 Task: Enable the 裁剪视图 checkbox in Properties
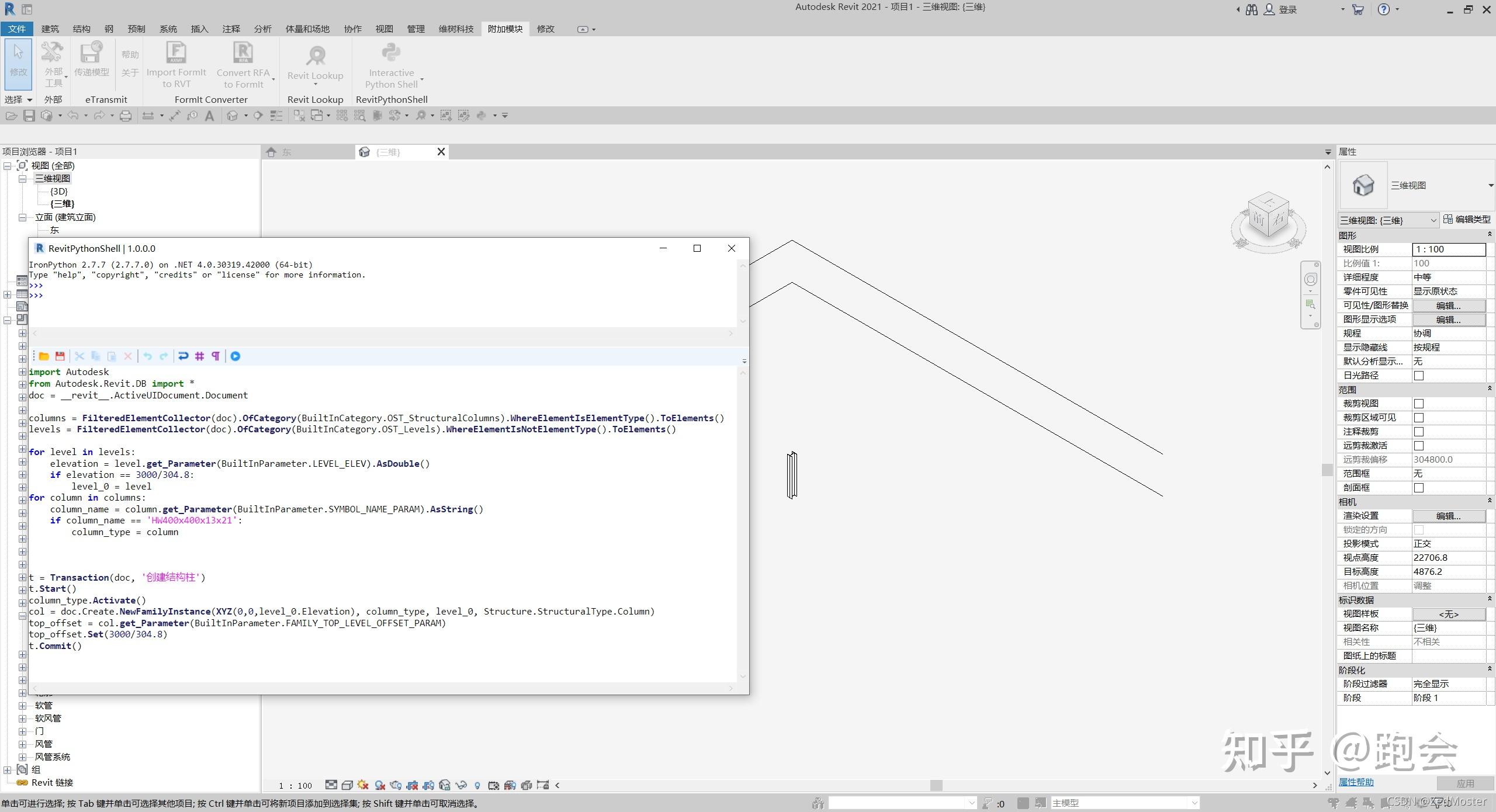(x=1419, y=403)
